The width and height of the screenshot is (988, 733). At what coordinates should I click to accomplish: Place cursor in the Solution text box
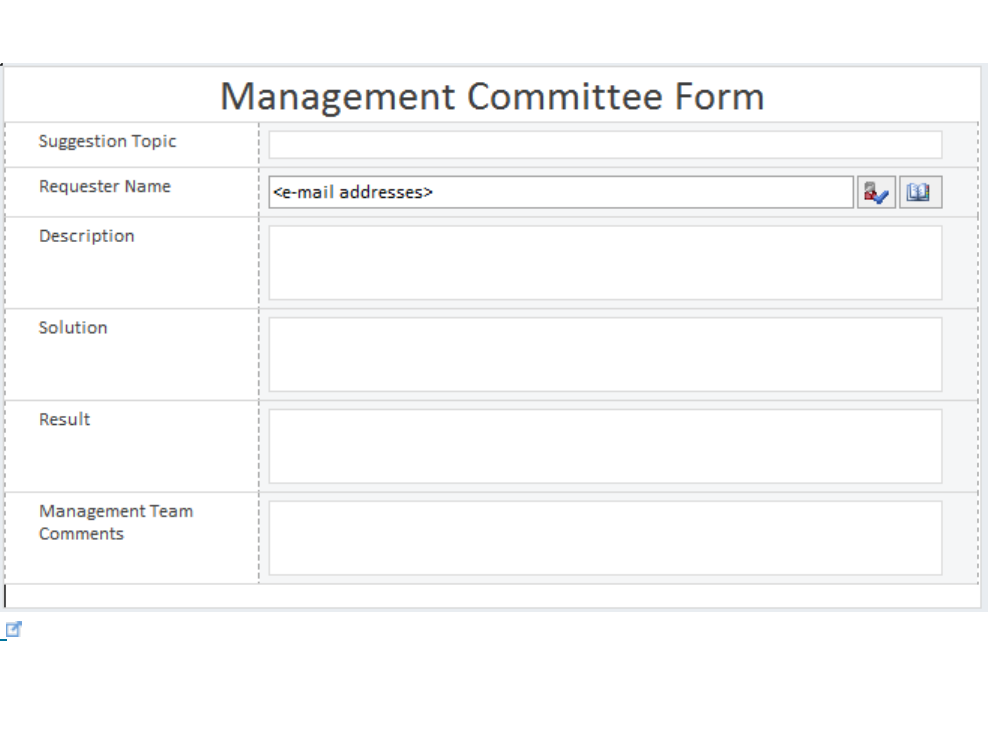[x=605, y=355]
